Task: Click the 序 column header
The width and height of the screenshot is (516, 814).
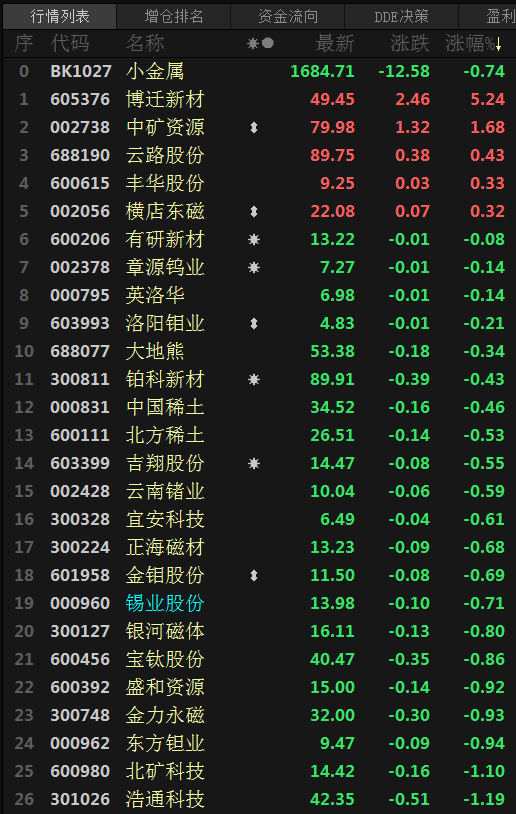Action: 24,44
